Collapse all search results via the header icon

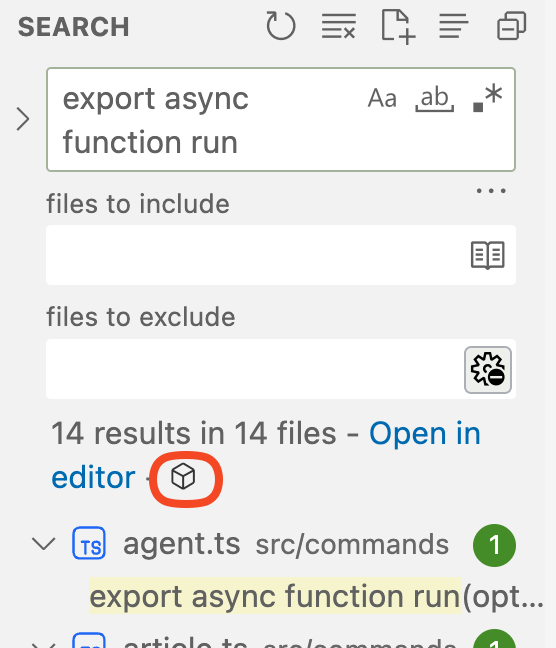pos(511,26)
